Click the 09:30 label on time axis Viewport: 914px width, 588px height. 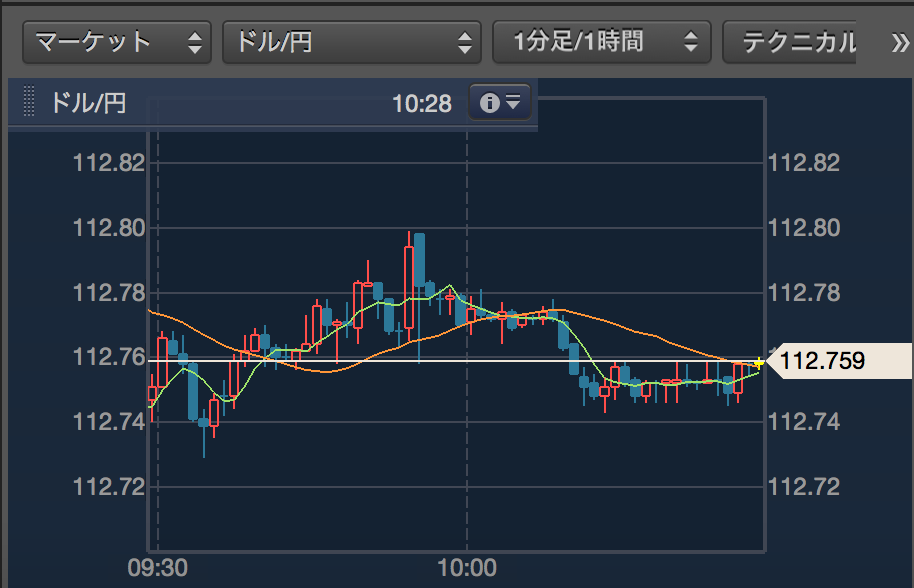[157, 568]
